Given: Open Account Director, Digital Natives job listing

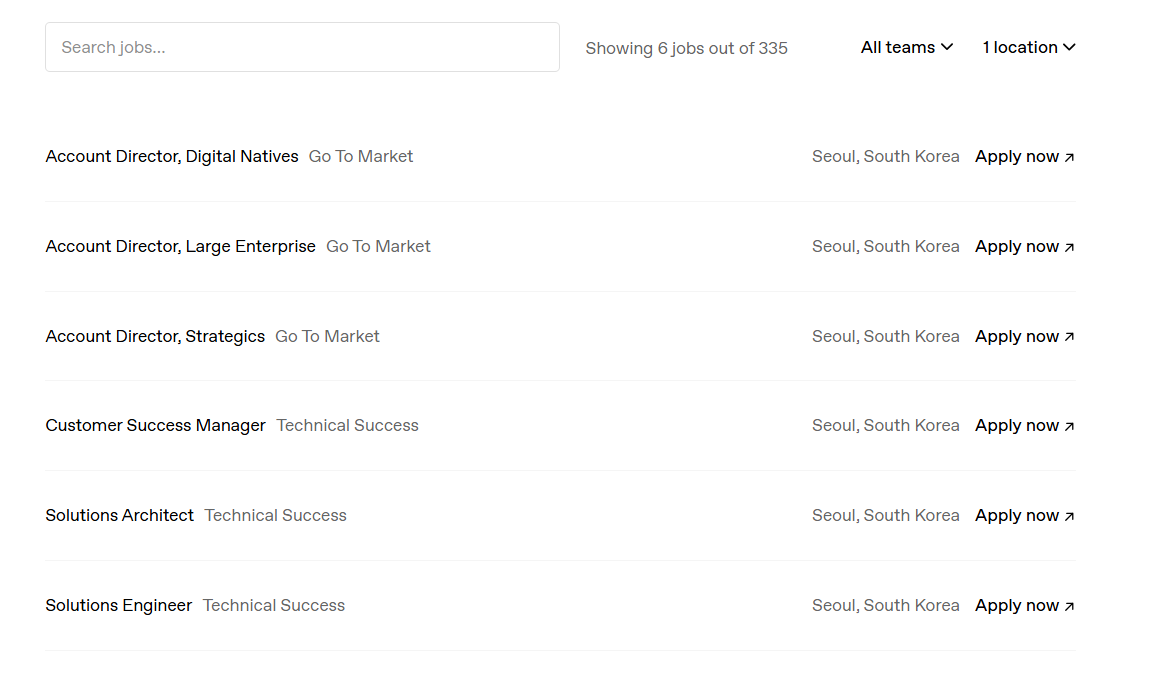Looking at the screenshot, I should [x=172, y=156].
